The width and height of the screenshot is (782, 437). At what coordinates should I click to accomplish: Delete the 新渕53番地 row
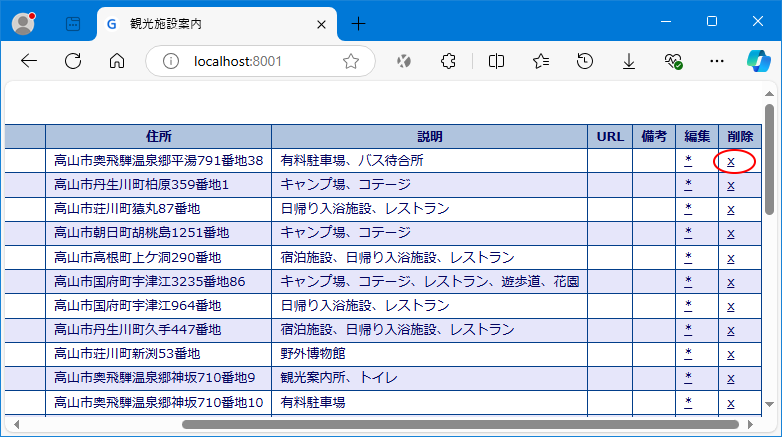731,355
